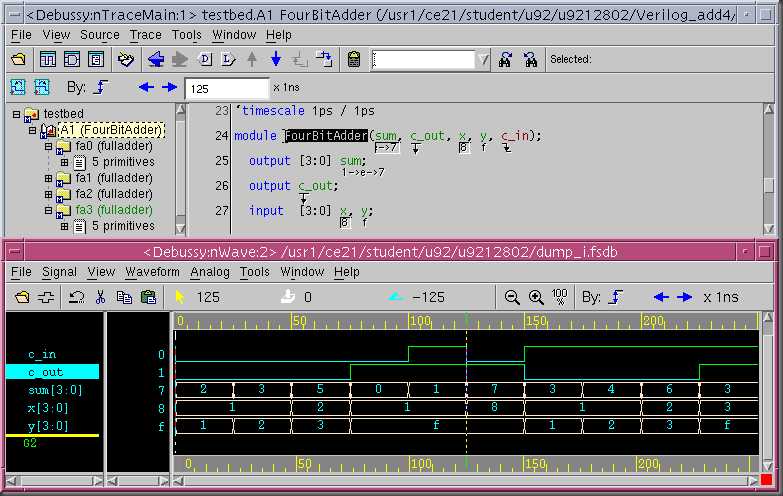Viewport: 783px width, 496px height.
Task: Click the first active annotation icon beside By
Action: [18, 87]
